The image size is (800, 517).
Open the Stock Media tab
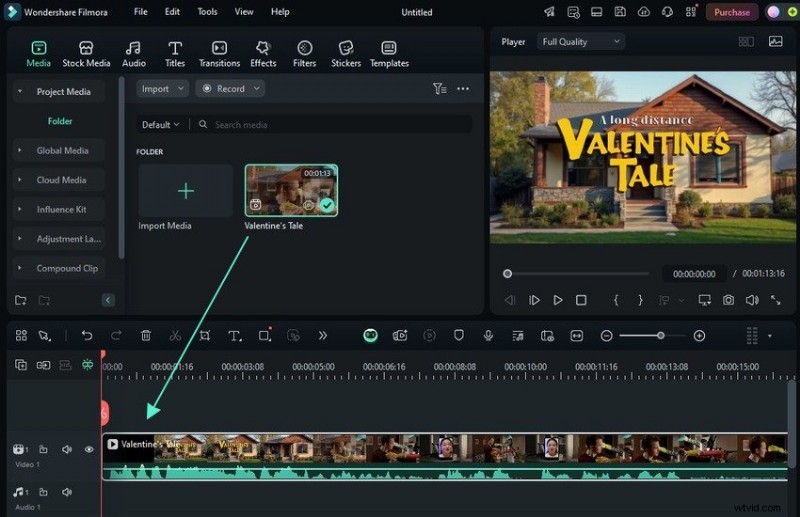tap(86, 54)
